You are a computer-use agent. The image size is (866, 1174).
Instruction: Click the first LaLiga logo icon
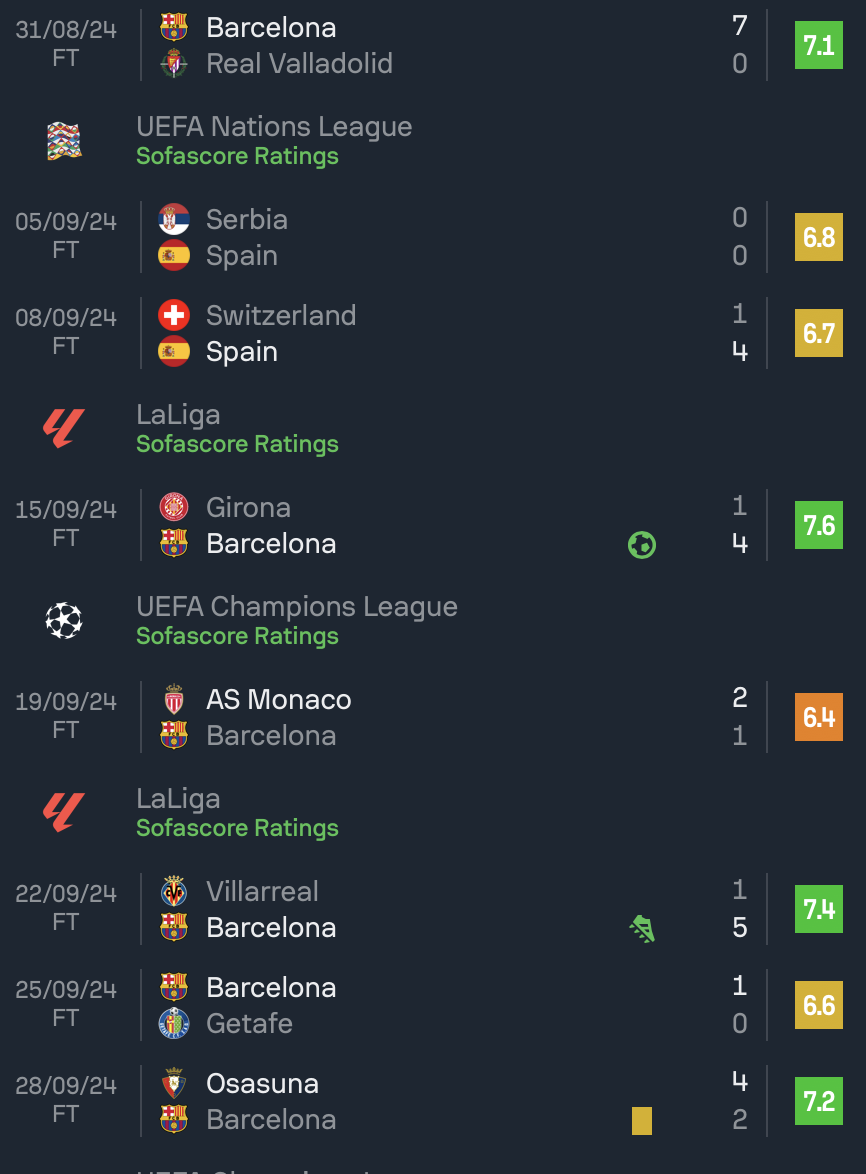64,428
